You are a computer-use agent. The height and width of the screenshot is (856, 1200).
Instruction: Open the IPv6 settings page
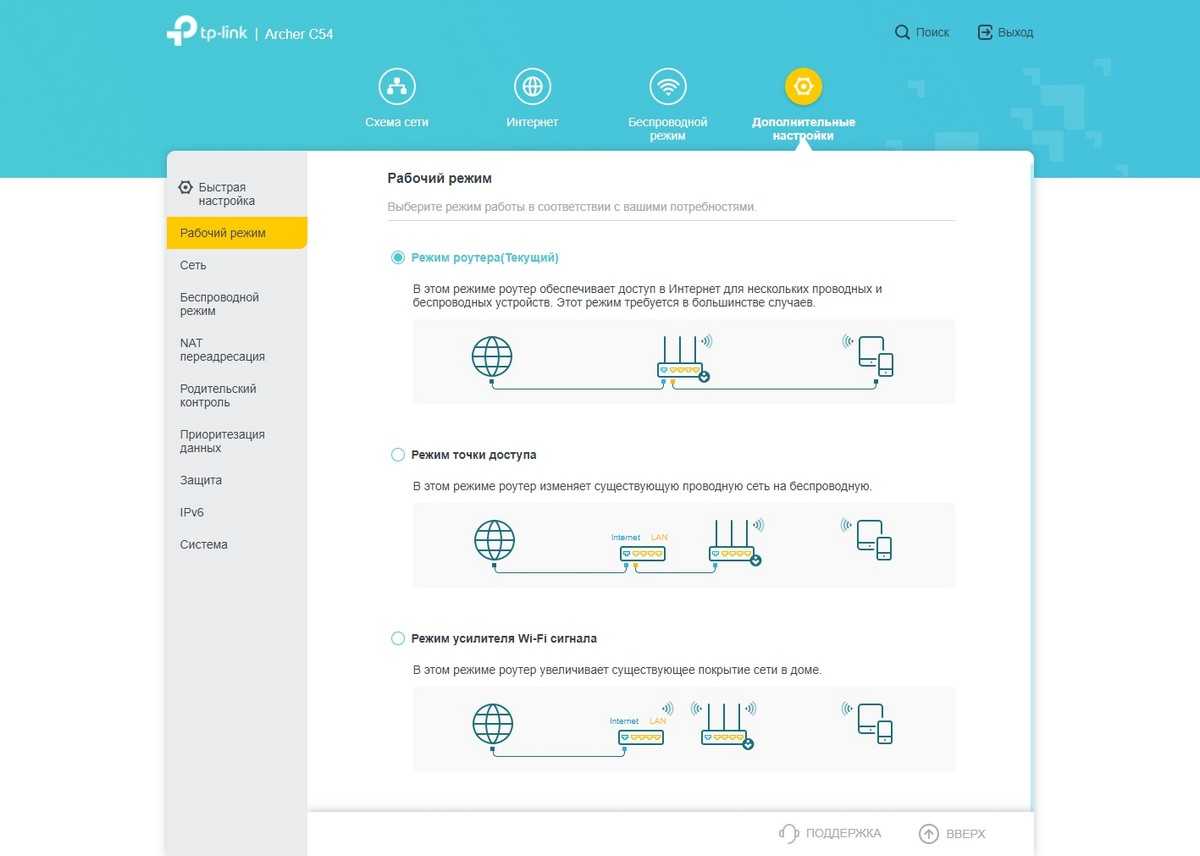click(192, 512)
